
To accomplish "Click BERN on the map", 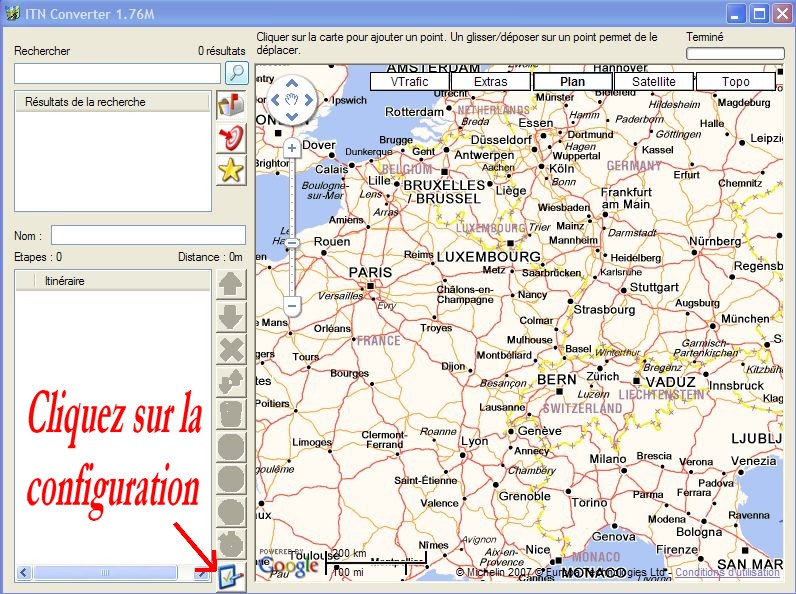I will 556,379.
